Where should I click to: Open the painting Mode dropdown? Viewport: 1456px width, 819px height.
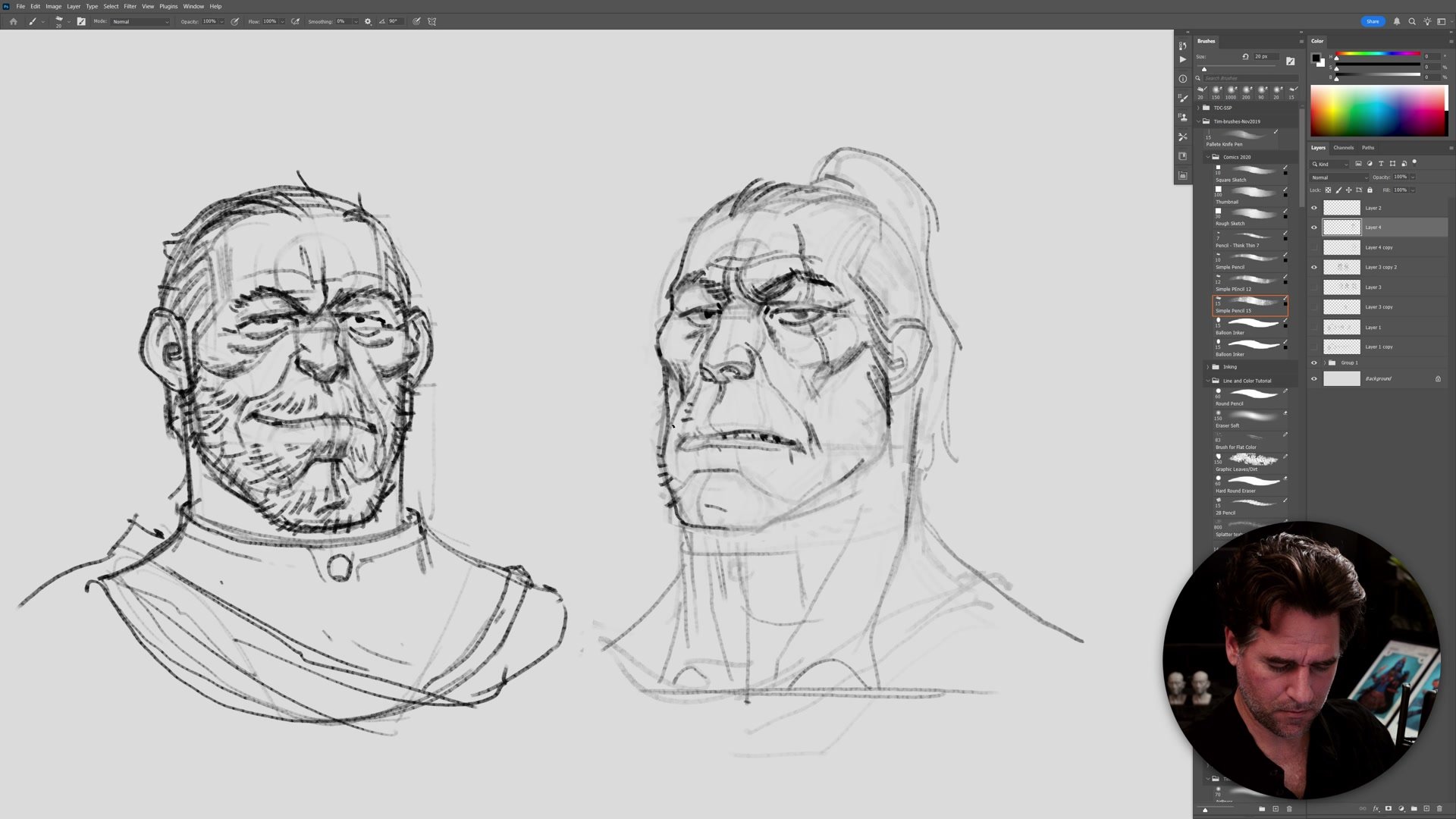141,21
